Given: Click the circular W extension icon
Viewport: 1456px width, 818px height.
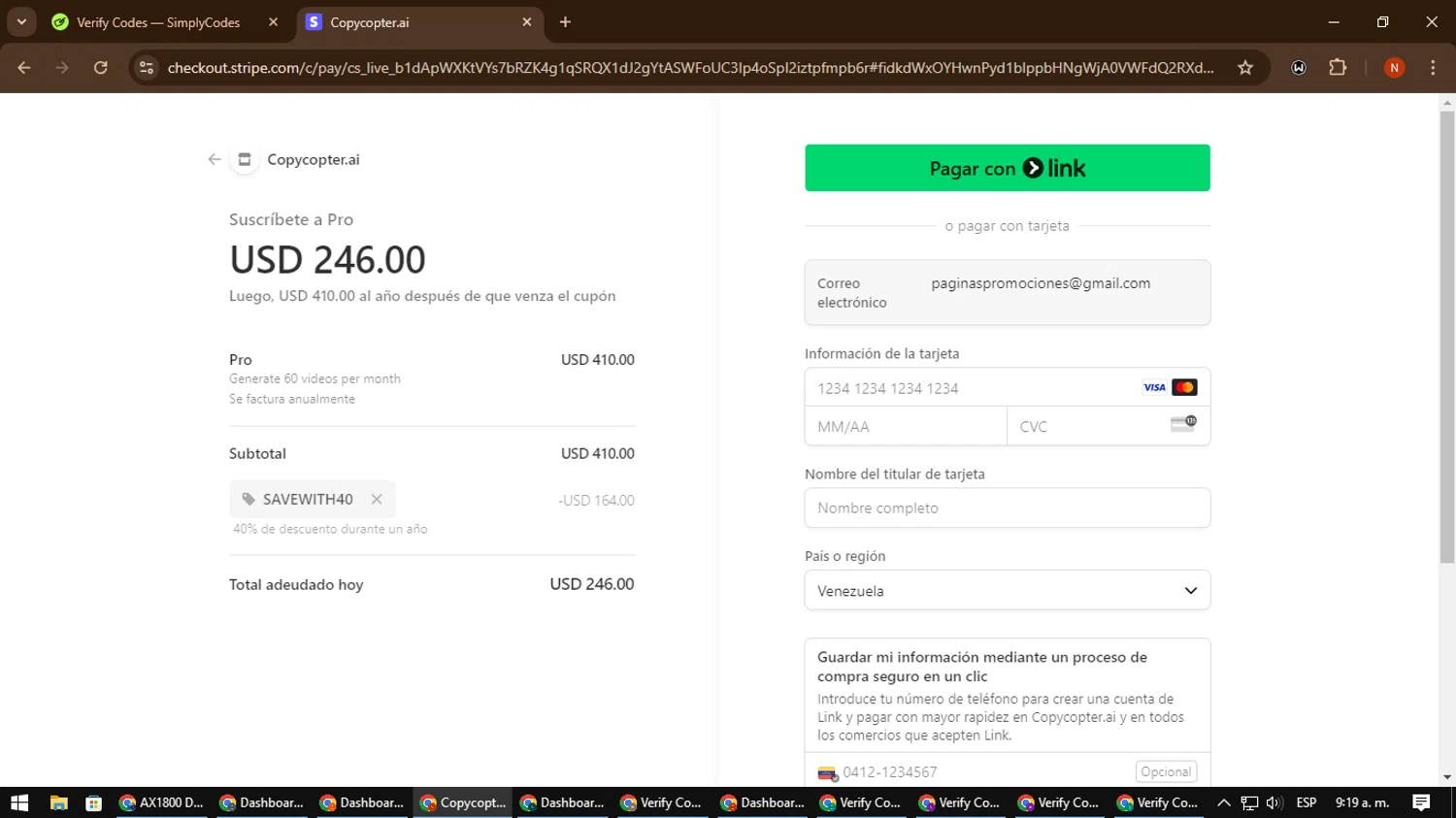Looking at the screenshot, I should click(1299, 68).
